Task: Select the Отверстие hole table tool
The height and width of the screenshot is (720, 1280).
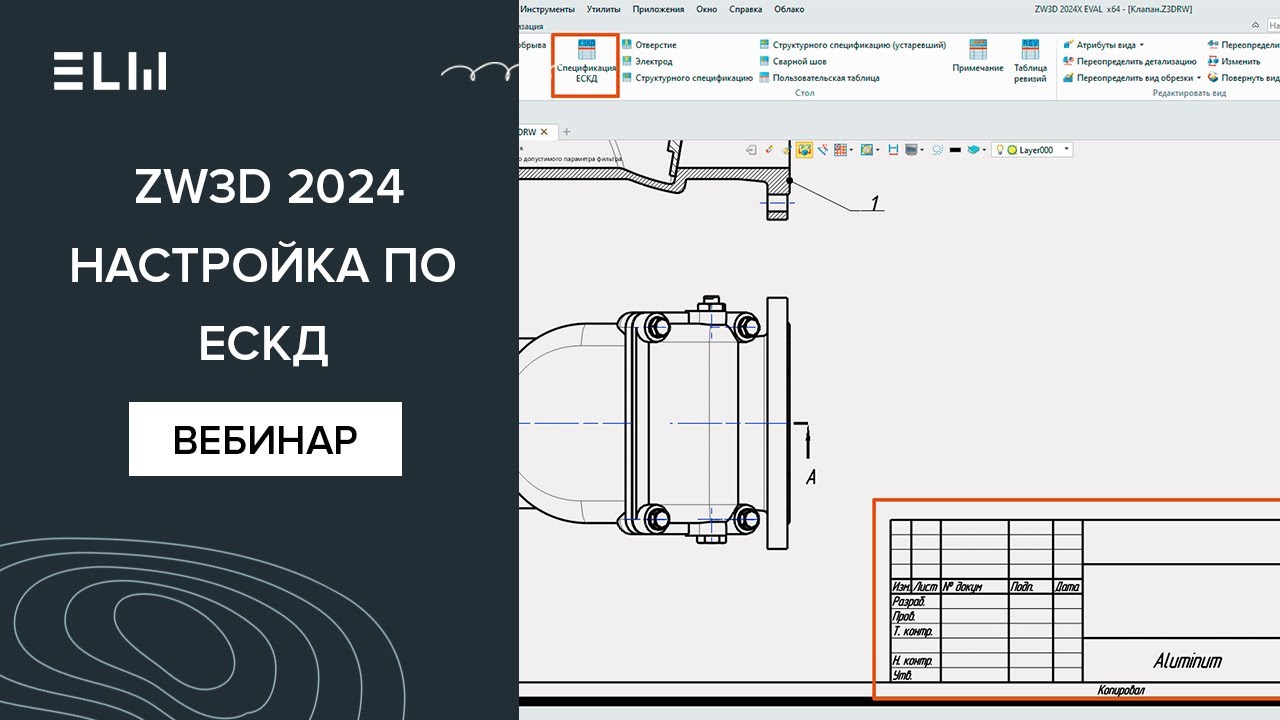Action: 649,45
